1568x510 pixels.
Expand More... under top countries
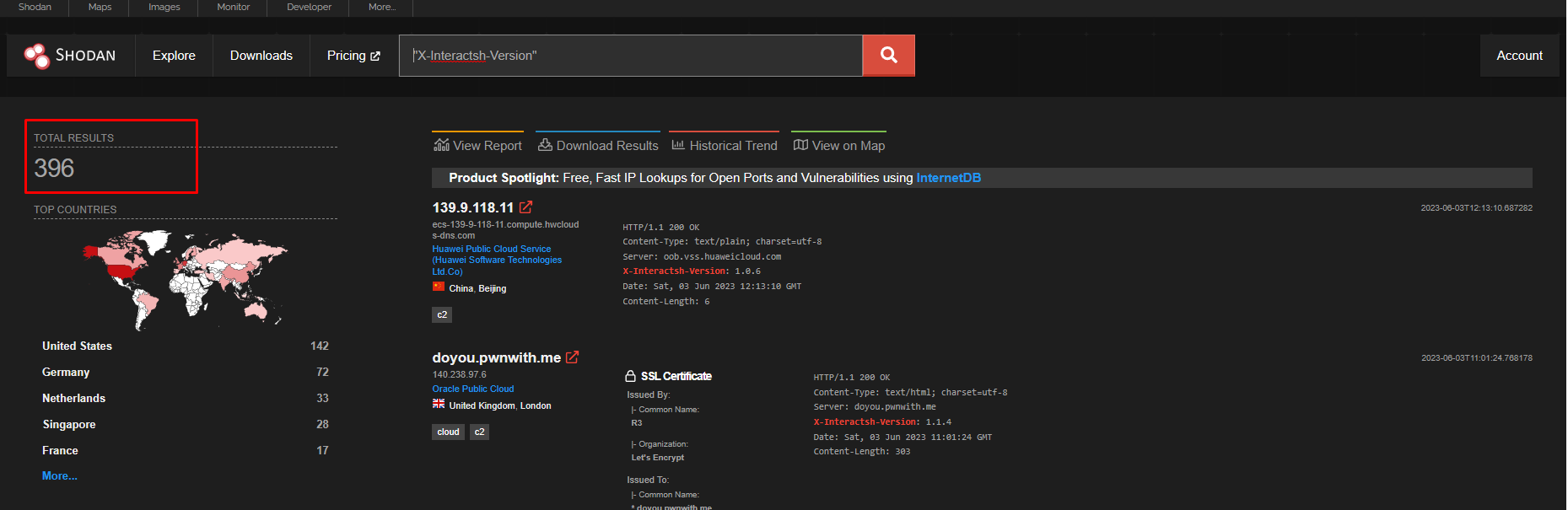point(60,476)
